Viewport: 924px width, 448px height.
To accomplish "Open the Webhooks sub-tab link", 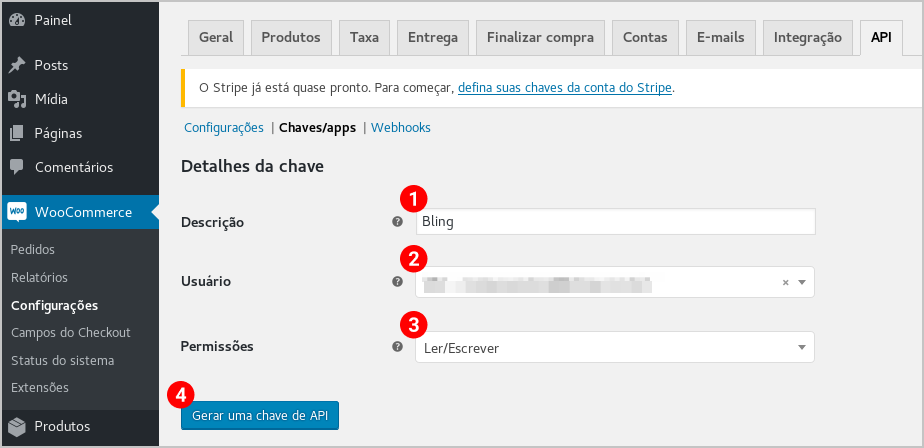I will 401,127.
